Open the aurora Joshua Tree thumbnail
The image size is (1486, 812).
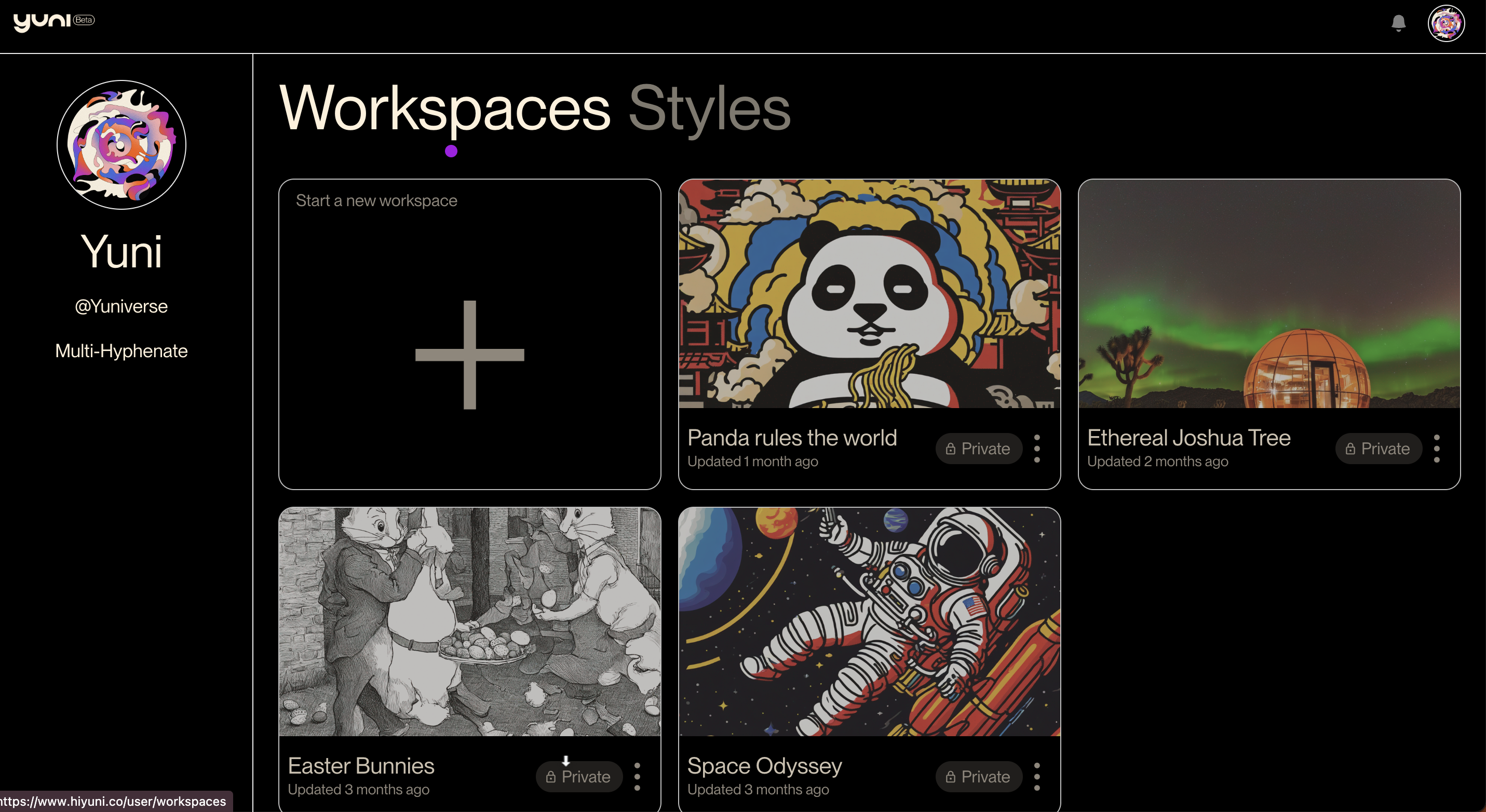pos(1268,294)
